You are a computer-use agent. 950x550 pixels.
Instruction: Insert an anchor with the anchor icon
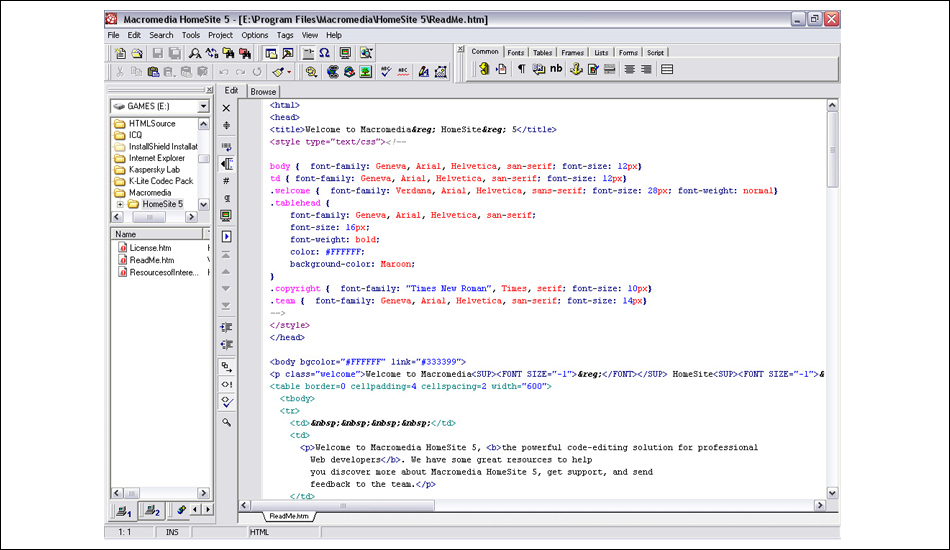pos(576,69)
